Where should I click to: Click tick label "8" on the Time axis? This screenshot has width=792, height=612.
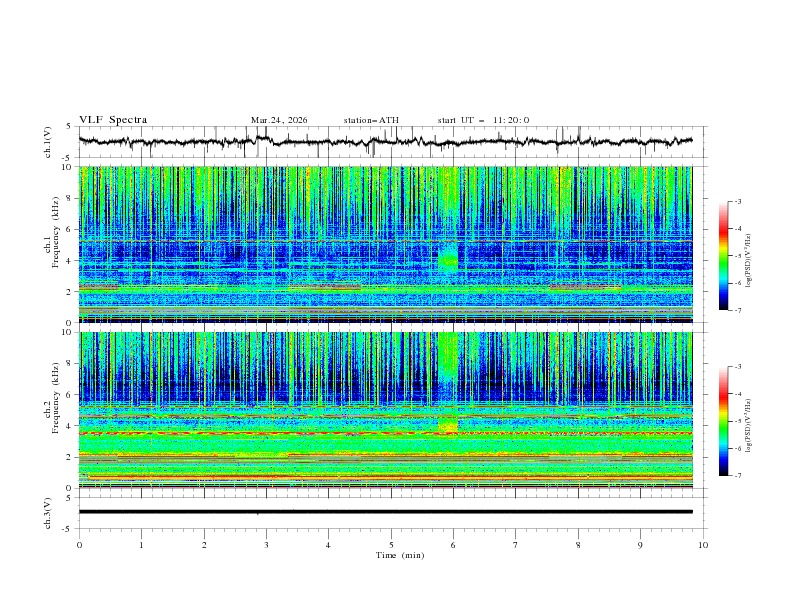pyautogui.click(x=578, y=545)
